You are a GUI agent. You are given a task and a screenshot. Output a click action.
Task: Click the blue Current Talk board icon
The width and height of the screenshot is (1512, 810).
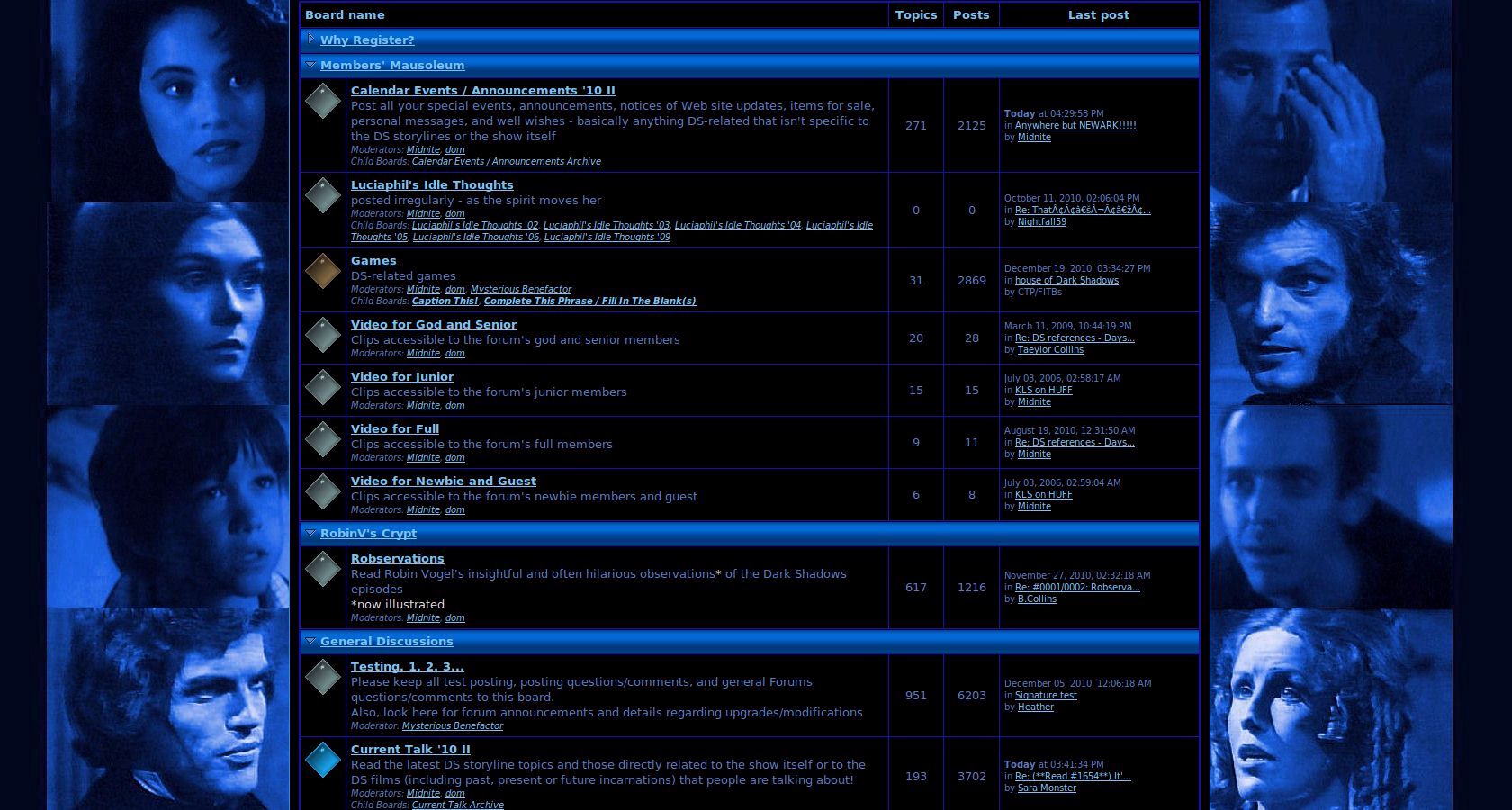(x=322, y=760)
